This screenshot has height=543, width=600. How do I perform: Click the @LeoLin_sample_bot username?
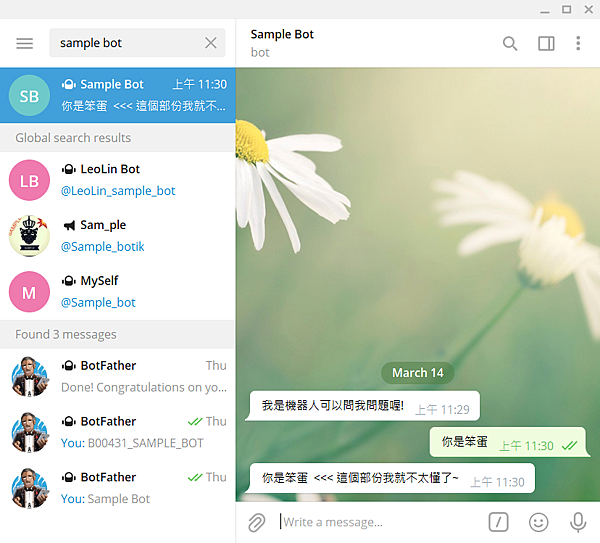click(118, 191)
